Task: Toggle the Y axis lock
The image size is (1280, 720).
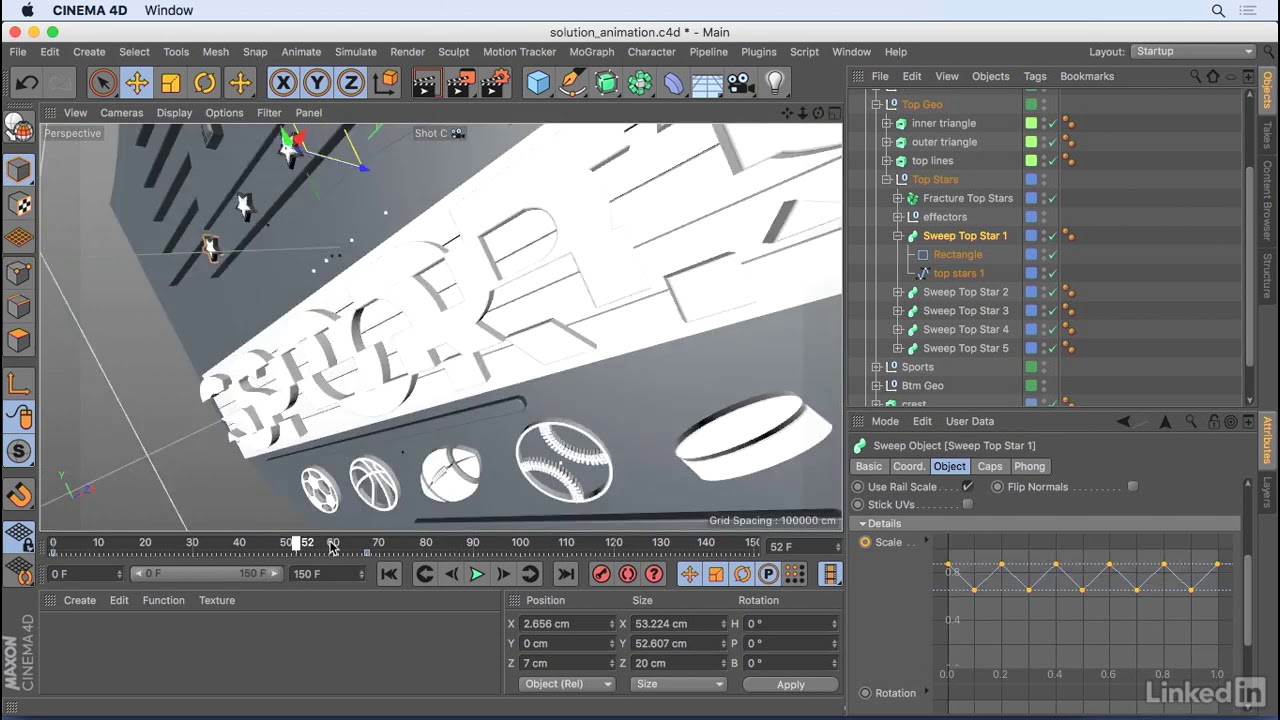Action: (317, 83)
